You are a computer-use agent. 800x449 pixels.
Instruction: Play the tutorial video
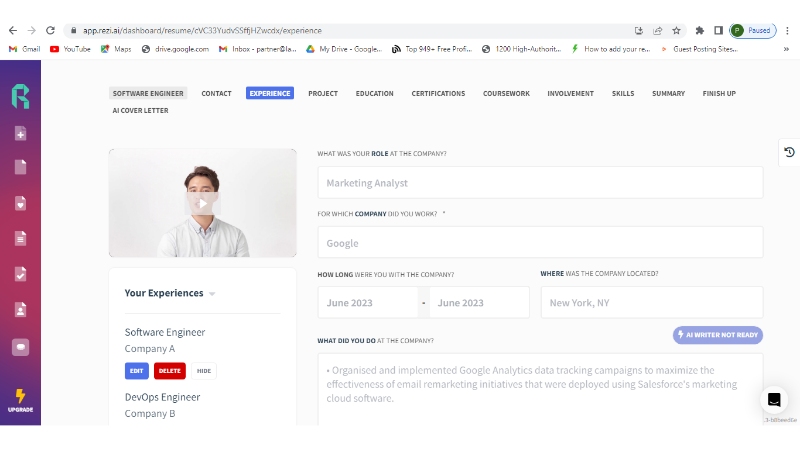tap(202, 203)
